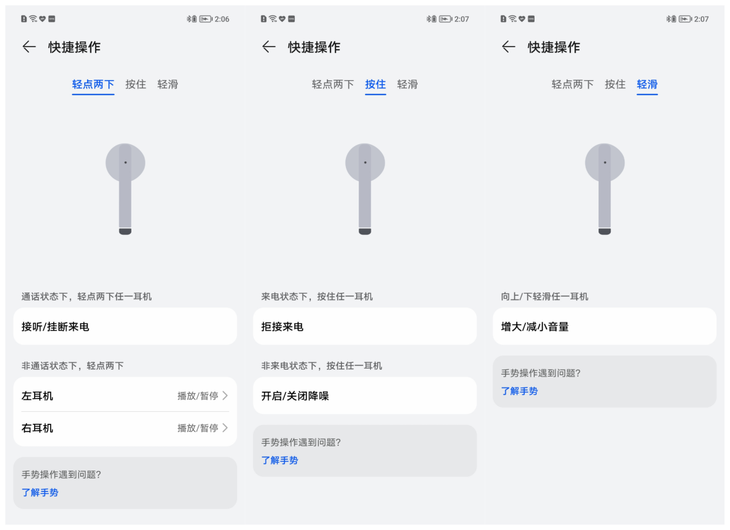This screenshot has width=730, height=530.
Task: Expand chevron next to 左耳机 播放/暂停
Action: 225,396
